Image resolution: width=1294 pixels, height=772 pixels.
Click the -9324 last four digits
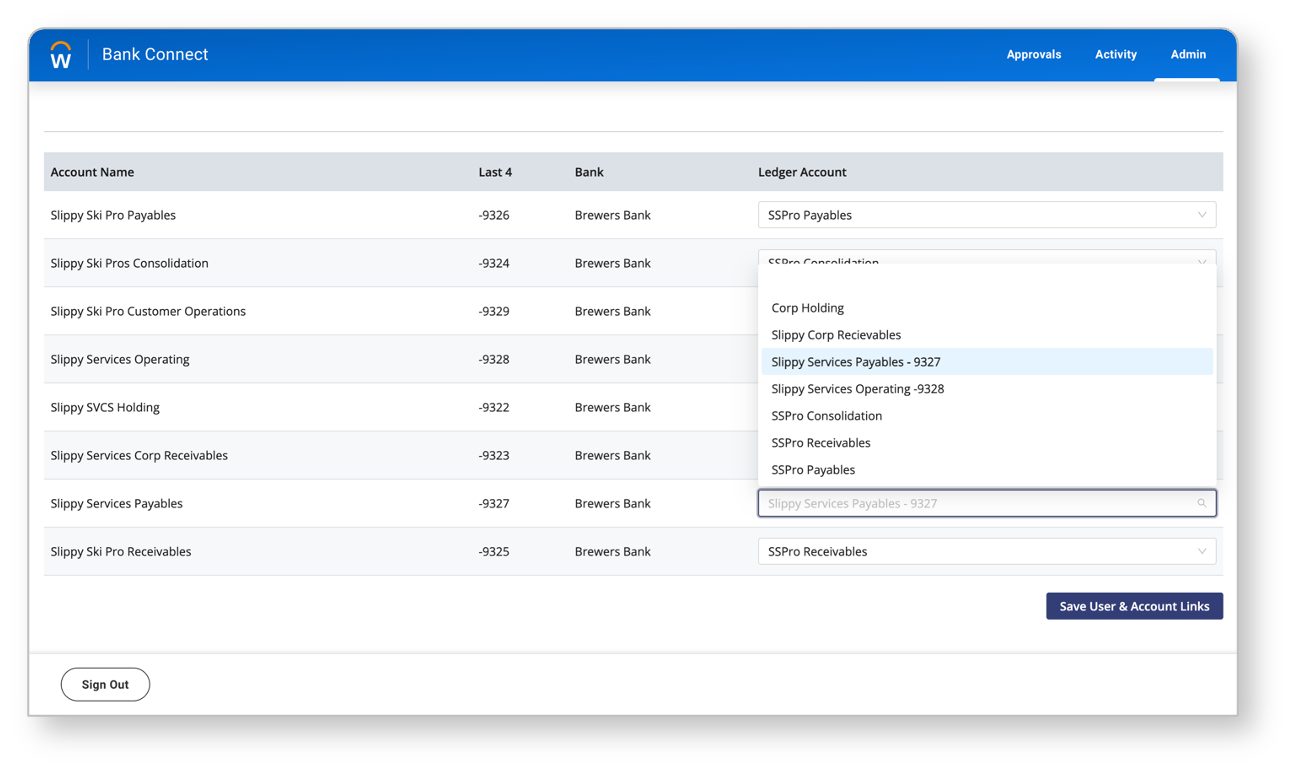(x=494, y=263)
